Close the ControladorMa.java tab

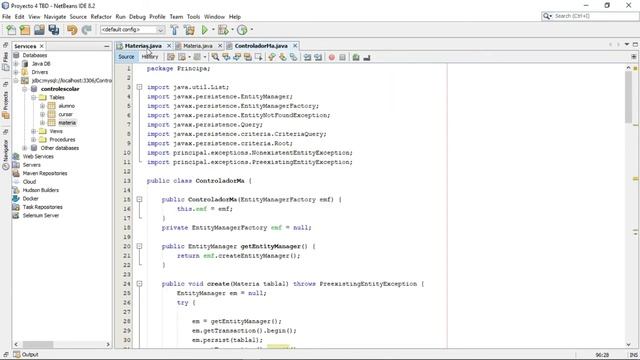[x=295, y=46]
